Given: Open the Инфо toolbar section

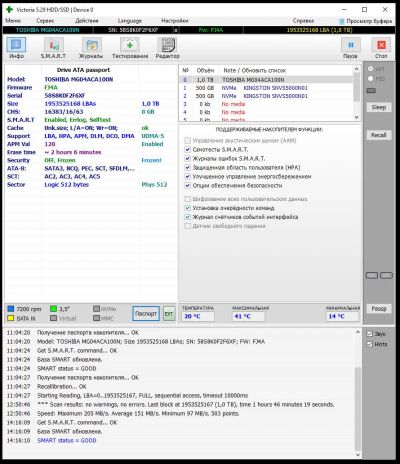Looking at the screenshot, I should (x=16, y=48).
